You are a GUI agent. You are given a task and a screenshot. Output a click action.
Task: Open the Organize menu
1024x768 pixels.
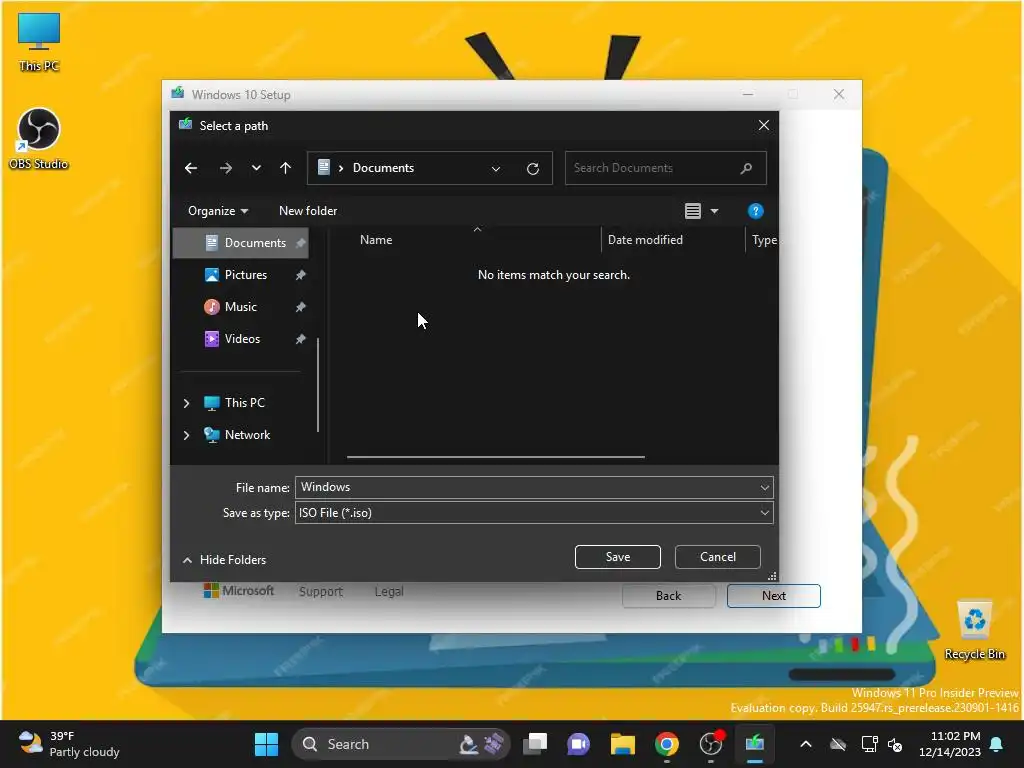[217, 211]
